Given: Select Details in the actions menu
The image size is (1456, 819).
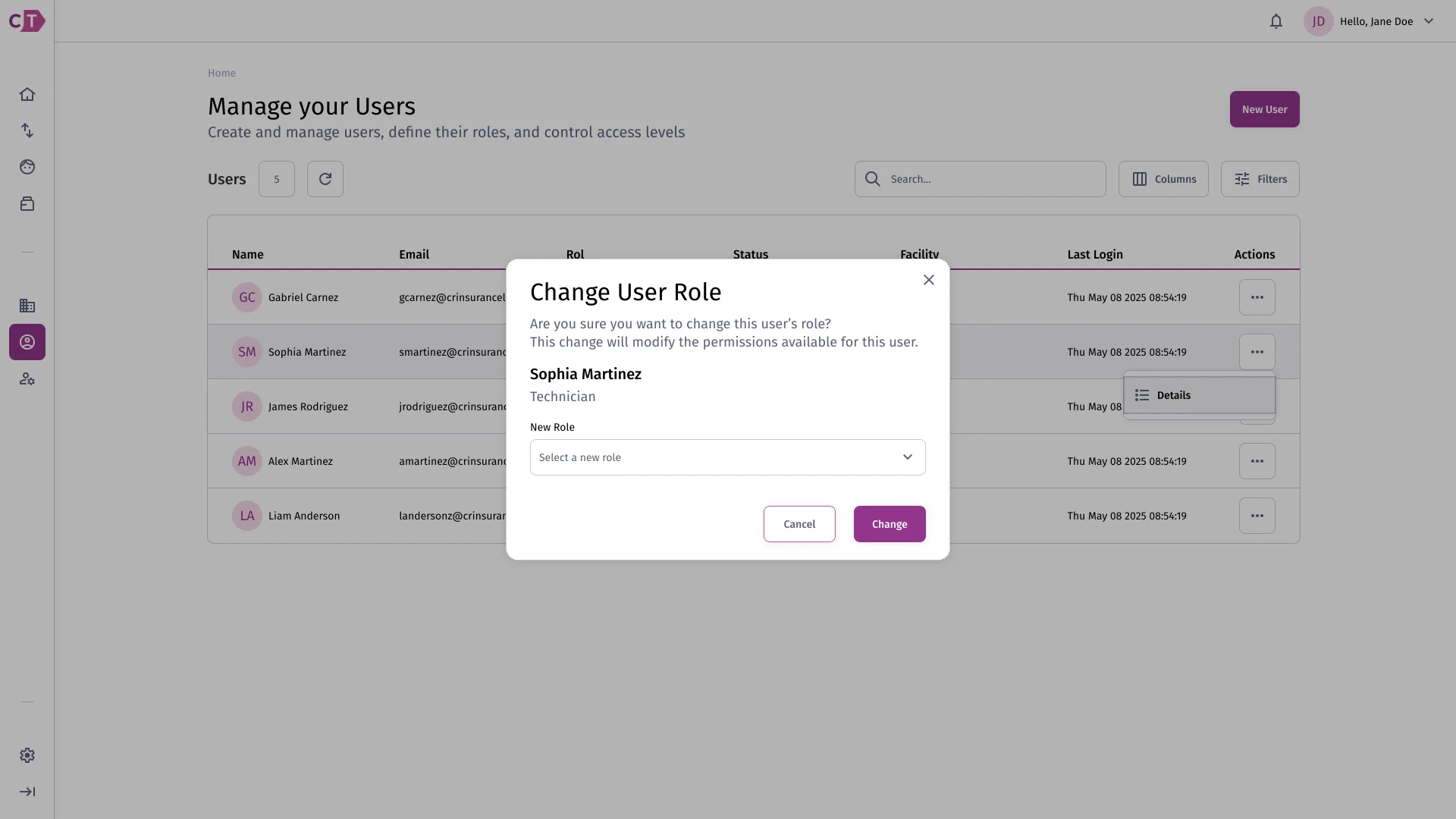Looking at the screenshot, I should [x=1200, y=395].
